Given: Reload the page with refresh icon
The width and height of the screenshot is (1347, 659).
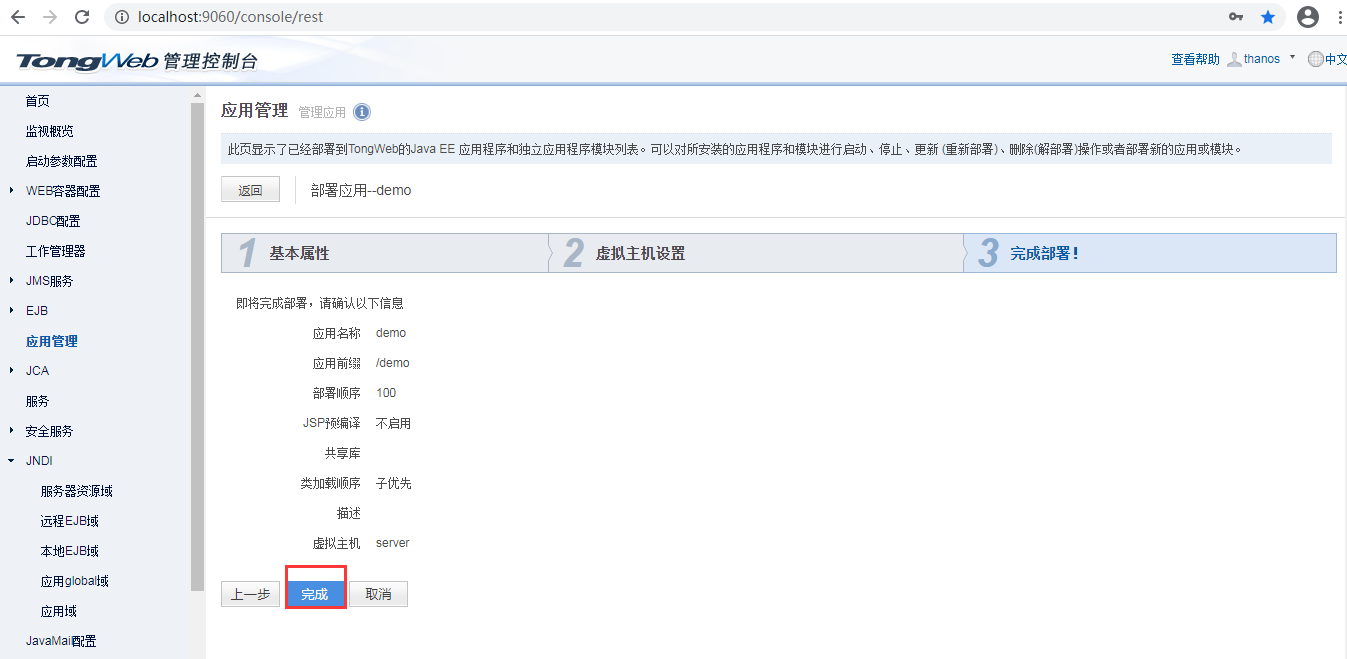Looking at the screenshot, I should coord(82,17).
